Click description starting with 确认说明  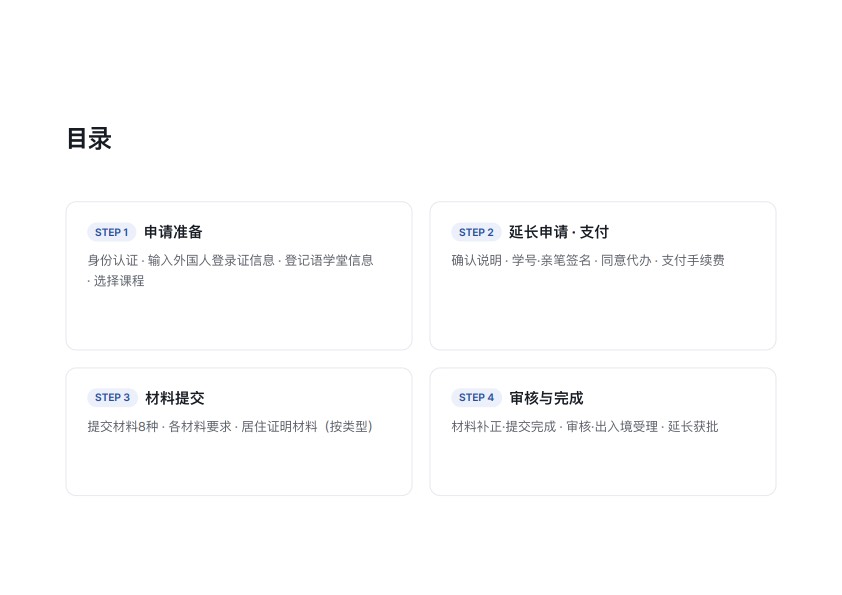[x=588, y=260]
